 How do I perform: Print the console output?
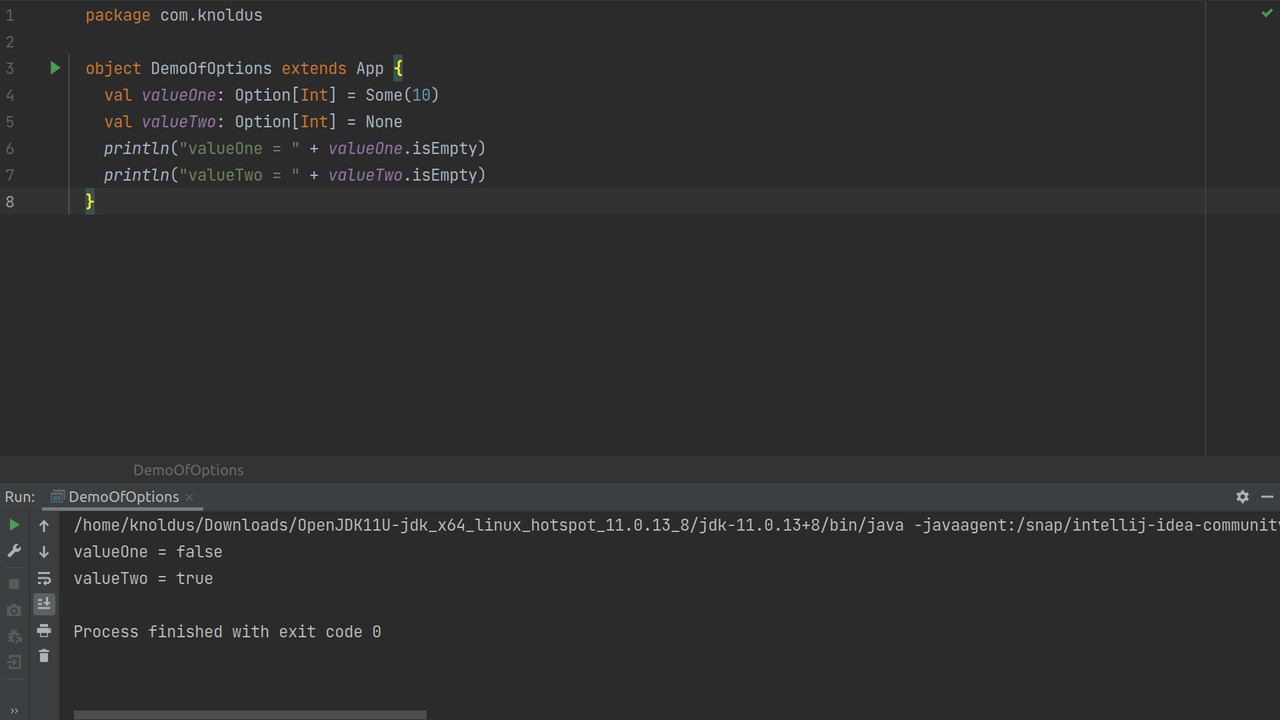click(43, 630)
